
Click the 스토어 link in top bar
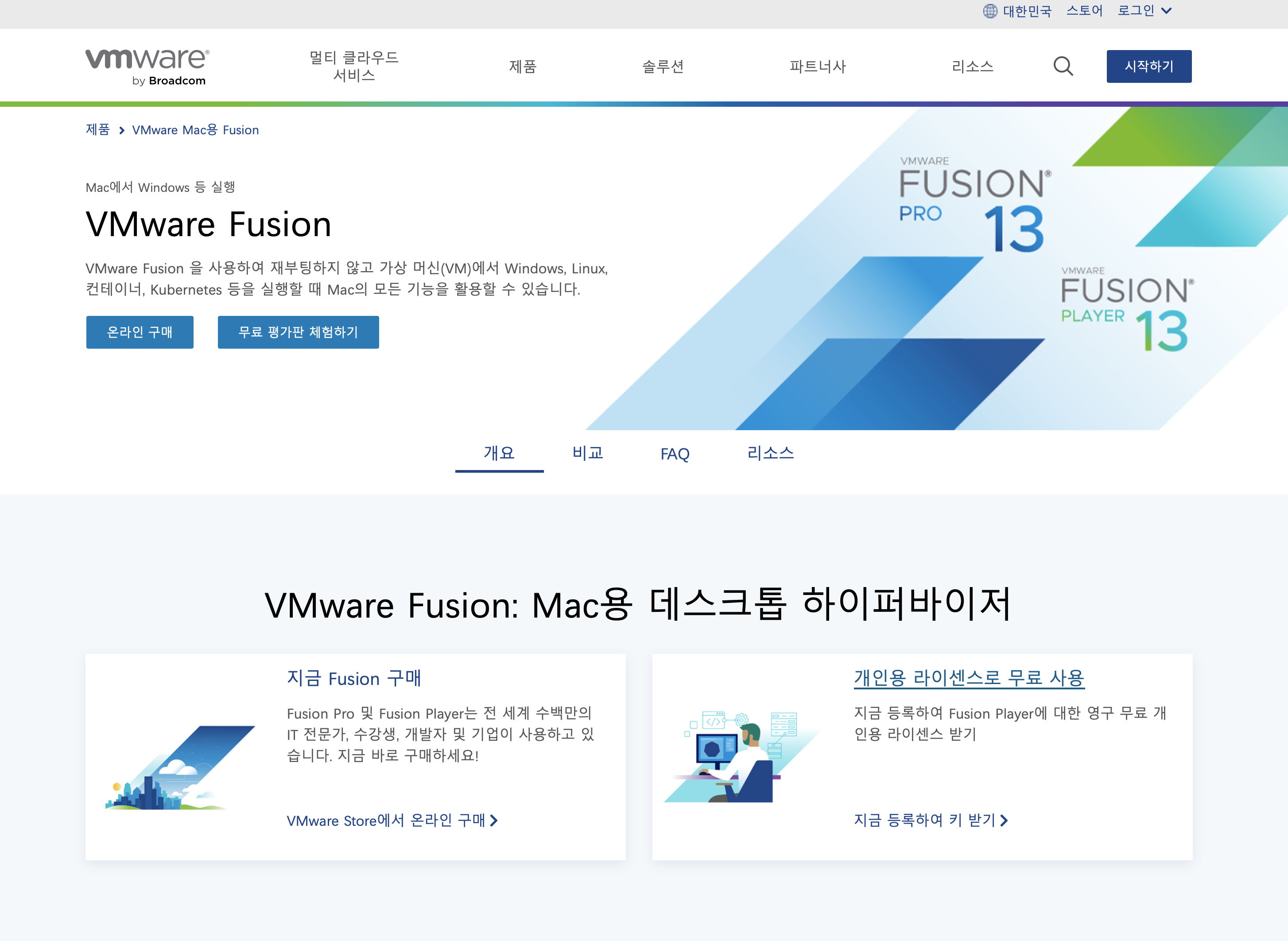1084,11
